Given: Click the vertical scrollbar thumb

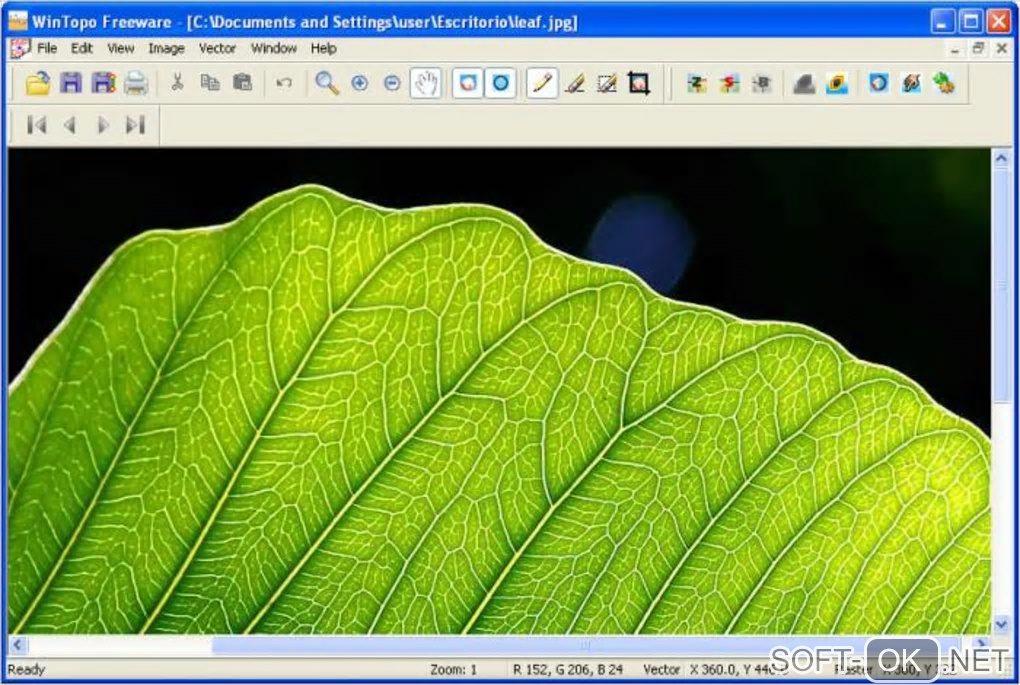Looking at the screenshot, I should pos(1000,285).
